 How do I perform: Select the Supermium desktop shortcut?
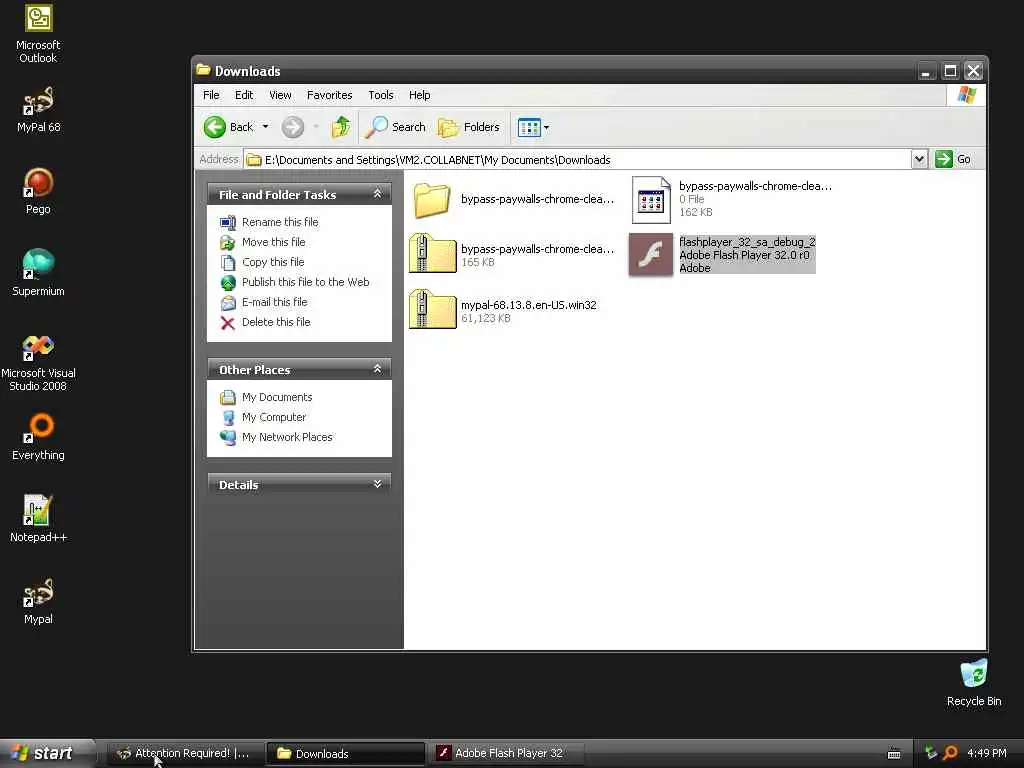click(38, 273)
